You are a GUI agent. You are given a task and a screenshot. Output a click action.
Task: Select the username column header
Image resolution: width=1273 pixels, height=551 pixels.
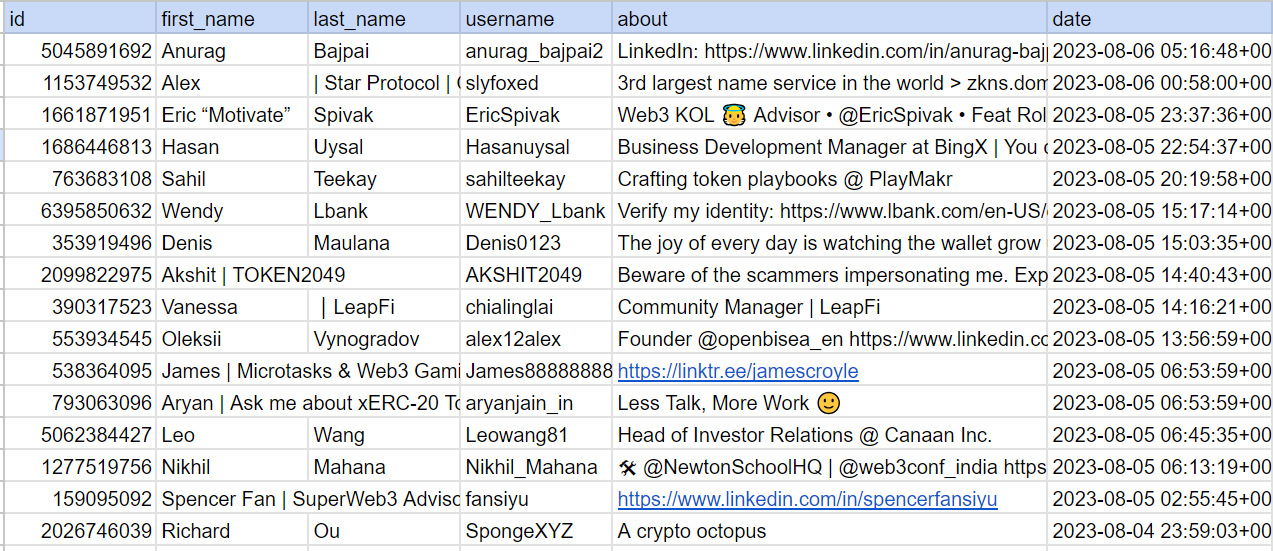point(536,19)
